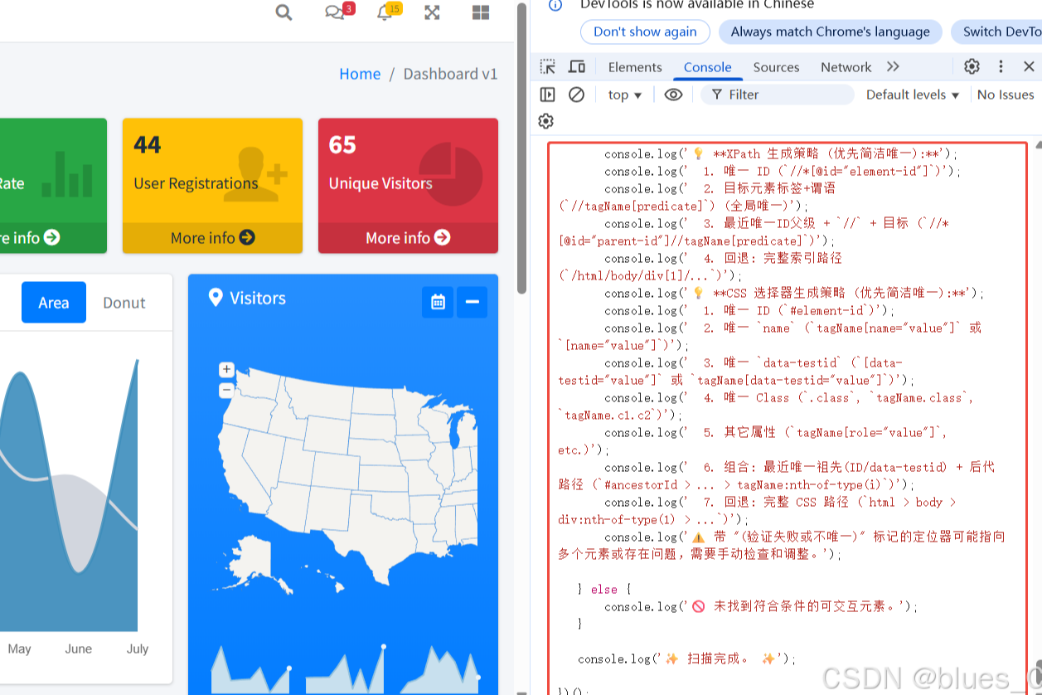Zoom in the visitors map with plus

pyautogui.click(x=227, y=369)
